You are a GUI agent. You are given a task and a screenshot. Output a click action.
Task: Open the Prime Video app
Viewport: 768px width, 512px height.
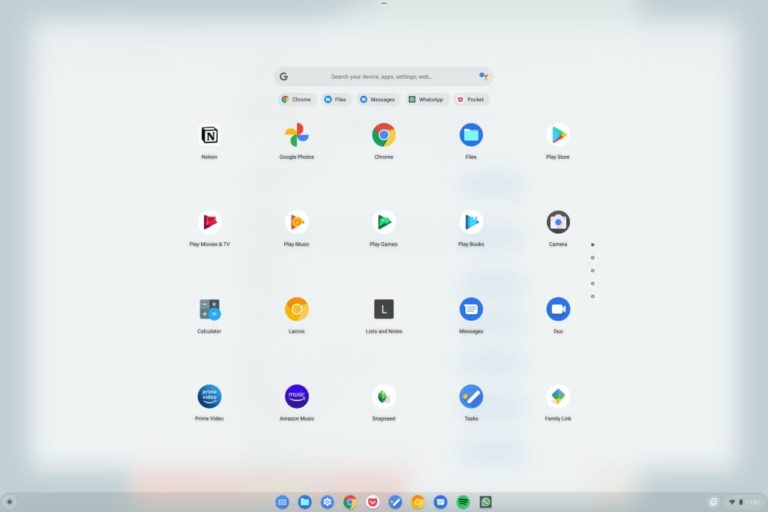209,396
